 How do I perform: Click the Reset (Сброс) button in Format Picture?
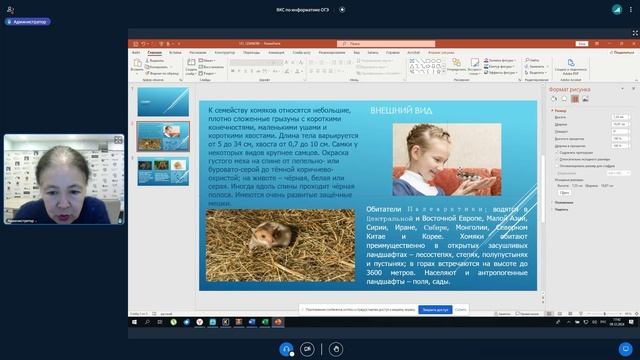tap(564, 193)
